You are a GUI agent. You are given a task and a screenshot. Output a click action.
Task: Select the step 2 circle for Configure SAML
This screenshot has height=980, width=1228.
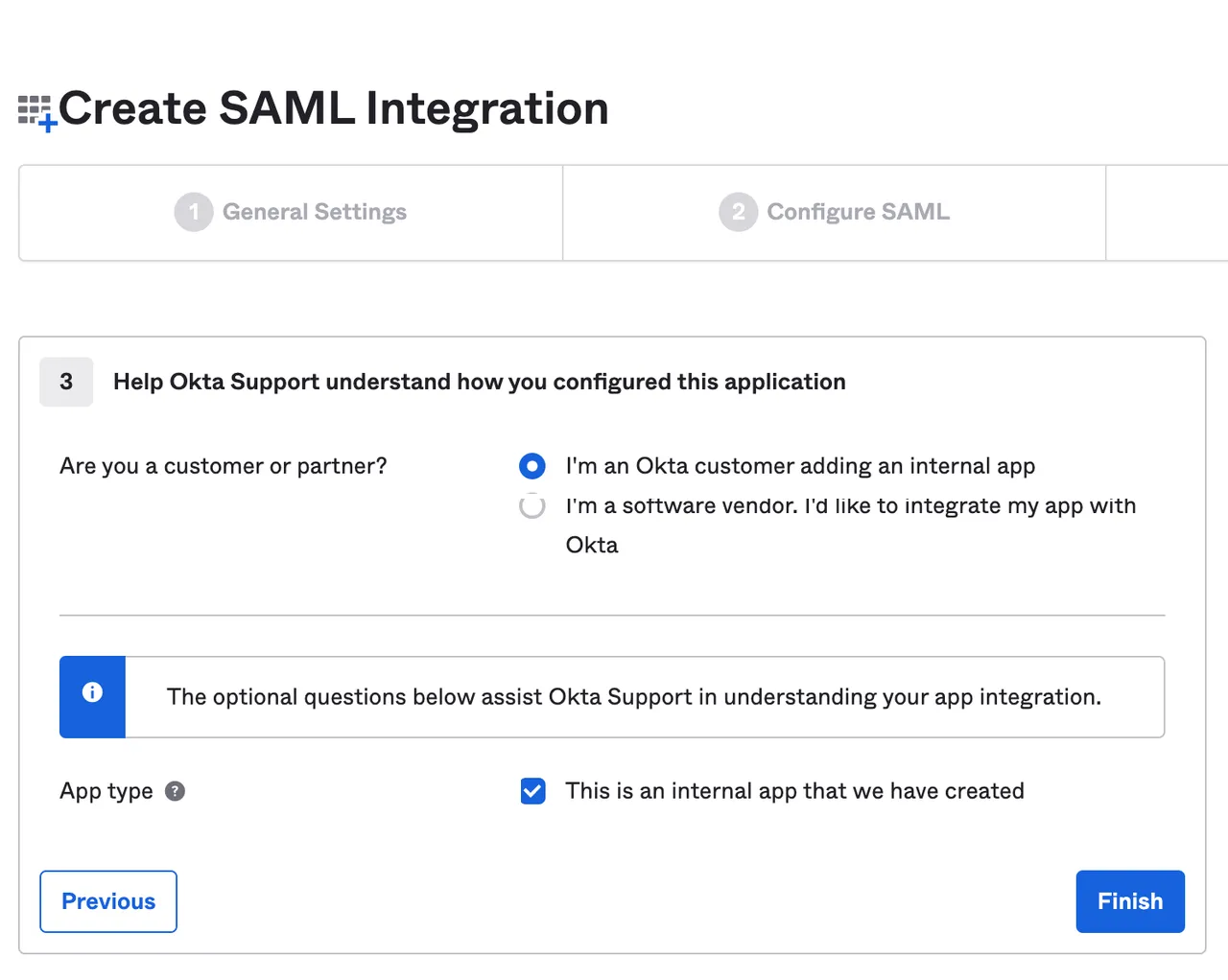(739, 212)
